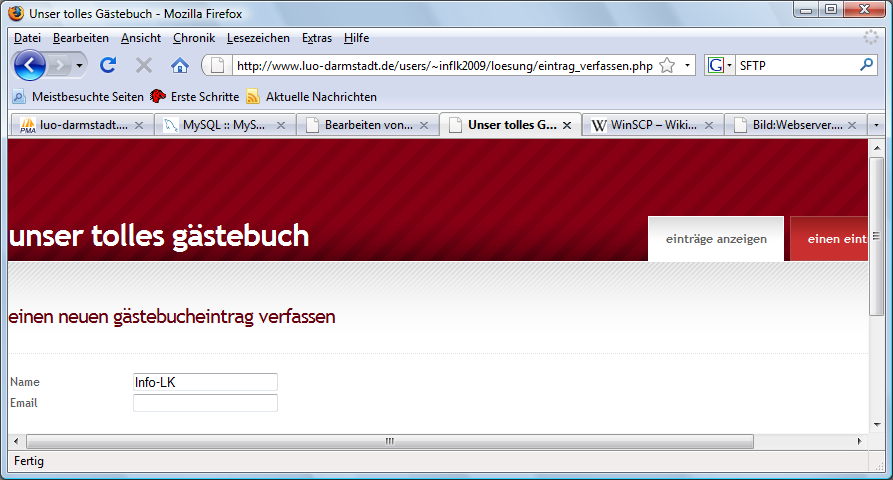This screenshot has height=480, width=893.
Task: Expand the address bar history dropdown
Action: (688, 65)
